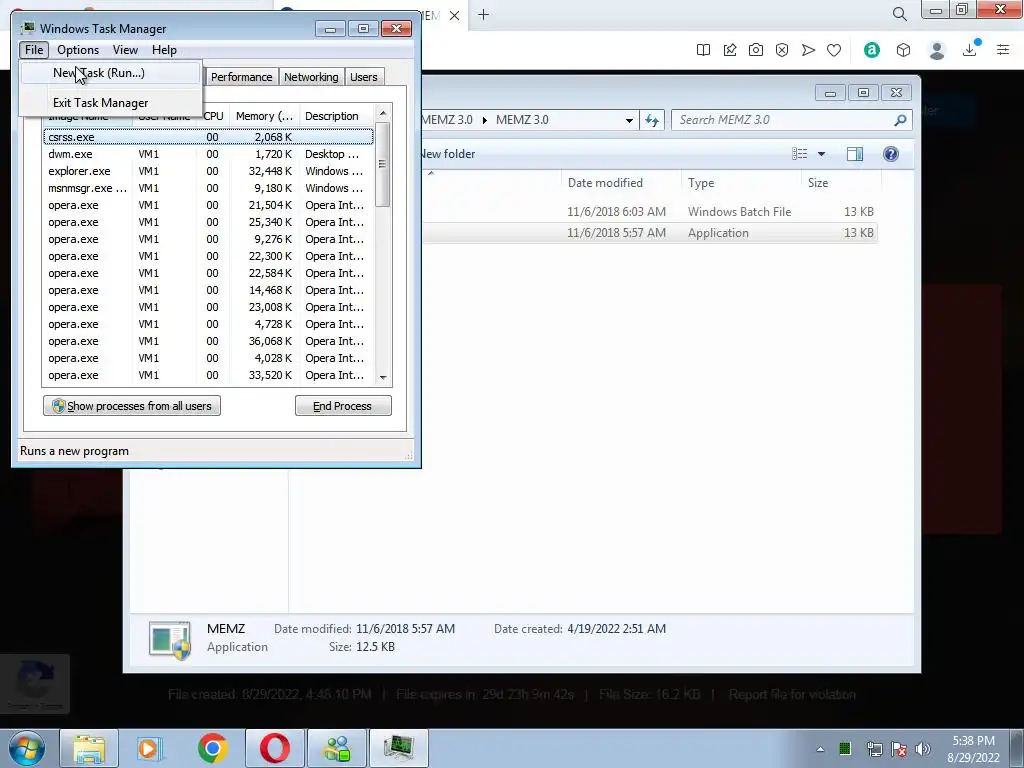Select the opera.exe row using 4,028 K
This screenshot has width=1024, height=768.
pyautogui.click(x=208, y=358)
